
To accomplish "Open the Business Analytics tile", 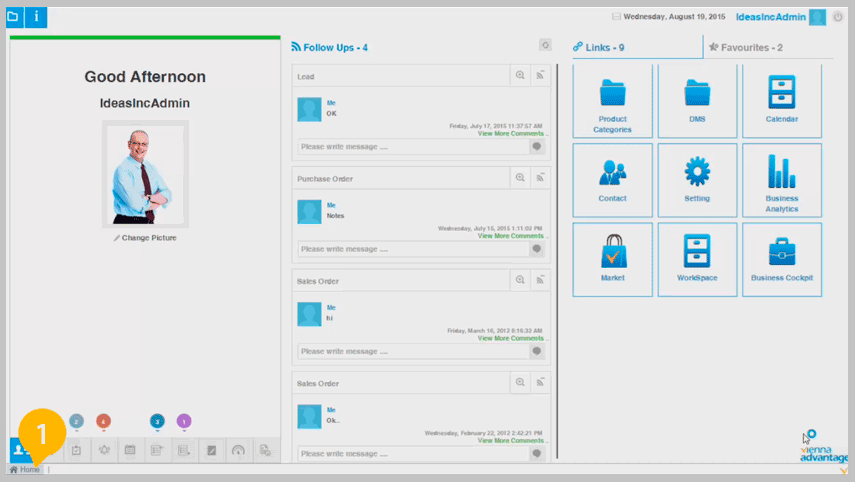I will click(x=781, y=180).
